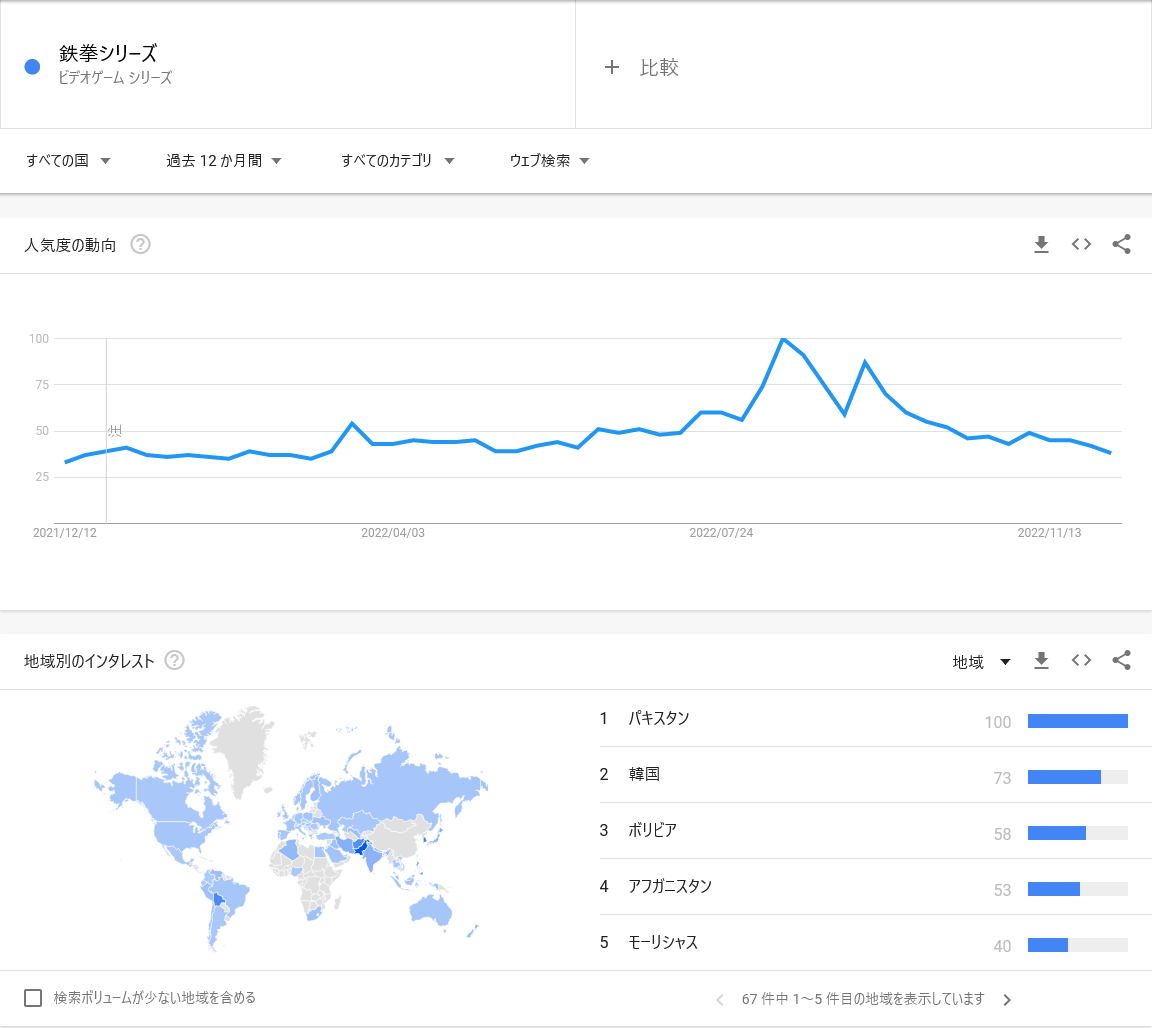Screen dimensions: 1152x1028
Task: Enable 検索ボリュームが少ない地域を含める checkbox
Action: (x=33, y=998)
